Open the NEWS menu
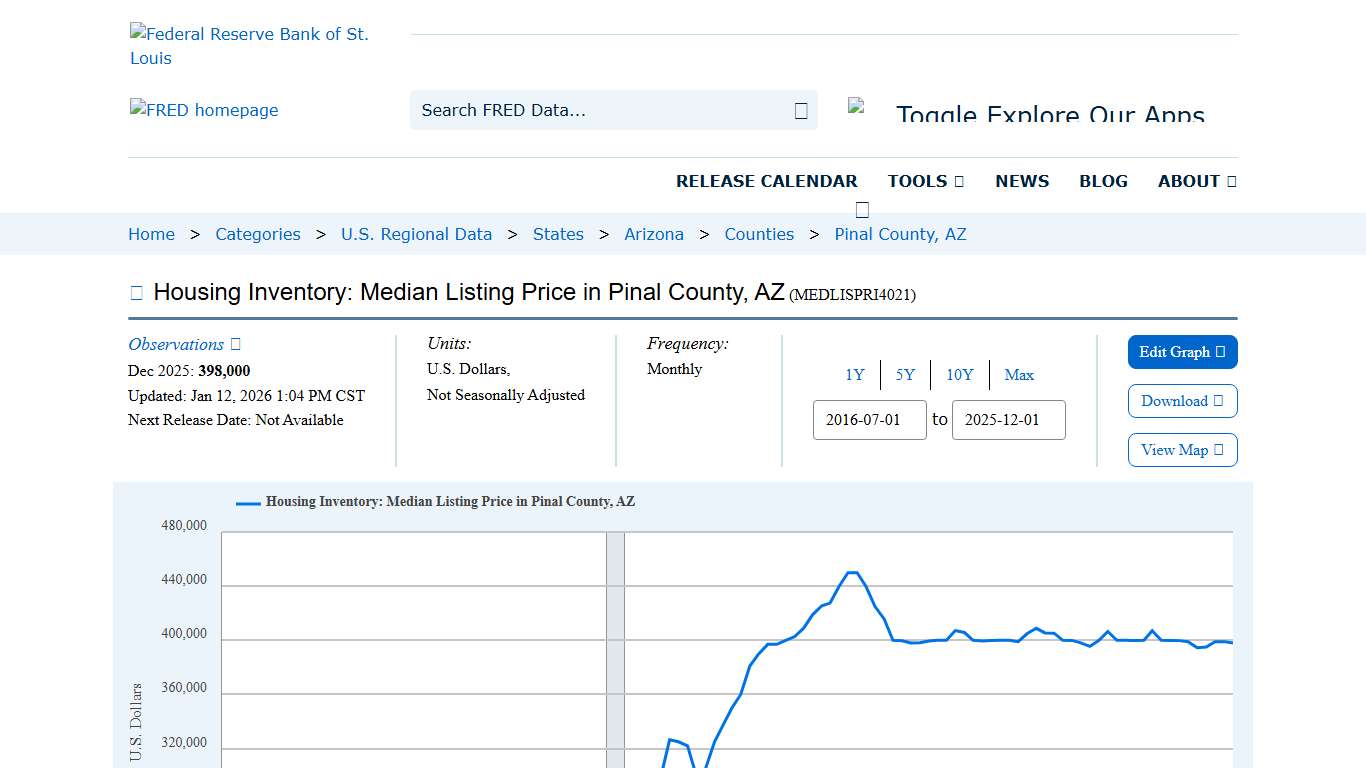Screen dimensions: 1366x768 pyautogui.click(x=1021, y=181)
